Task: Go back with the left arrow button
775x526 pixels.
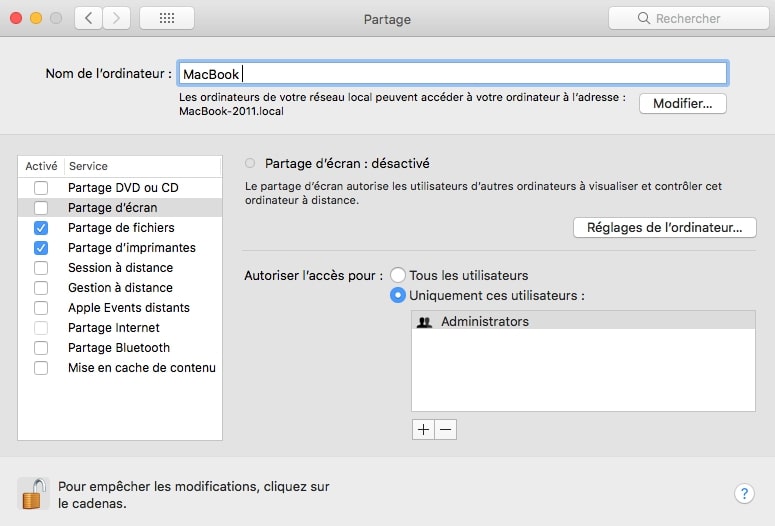Action: pyautogui.click(x=88, y=18)
